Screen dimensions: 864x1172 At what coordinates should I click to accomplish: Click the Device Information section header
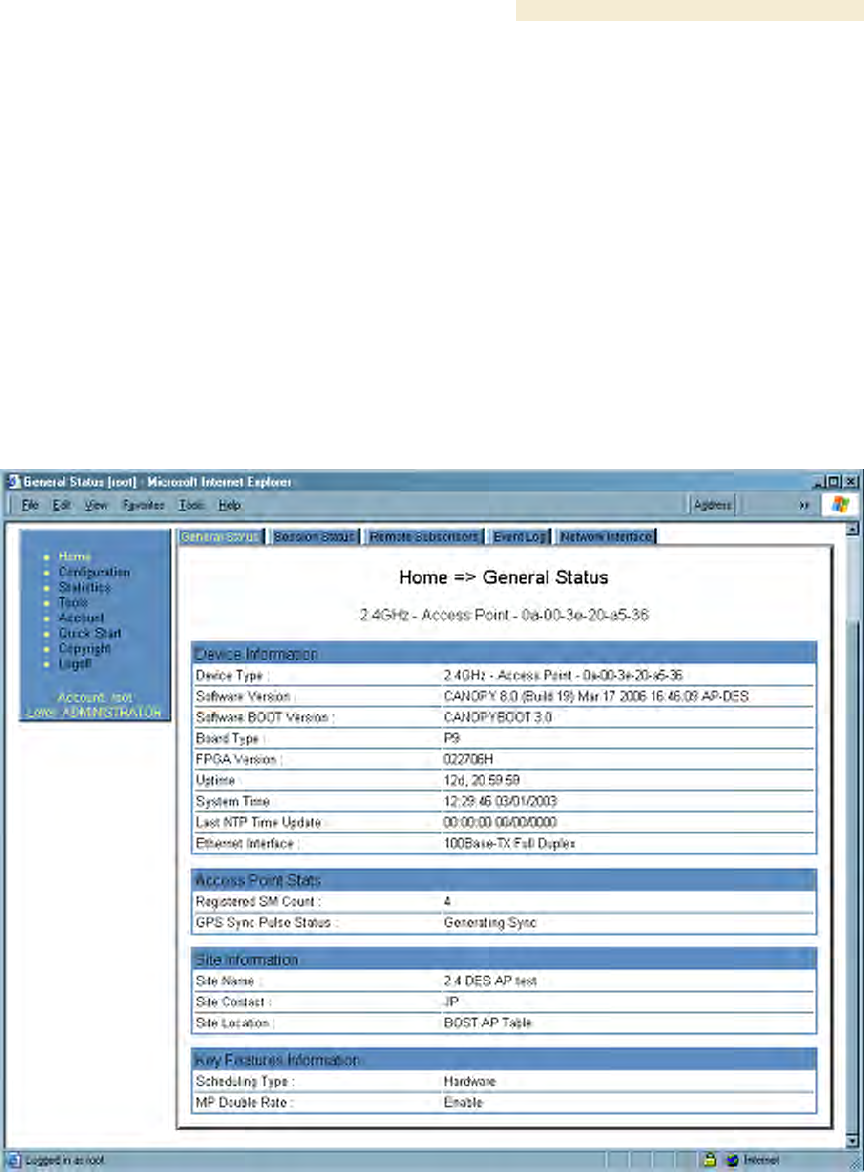coord(504,653)
